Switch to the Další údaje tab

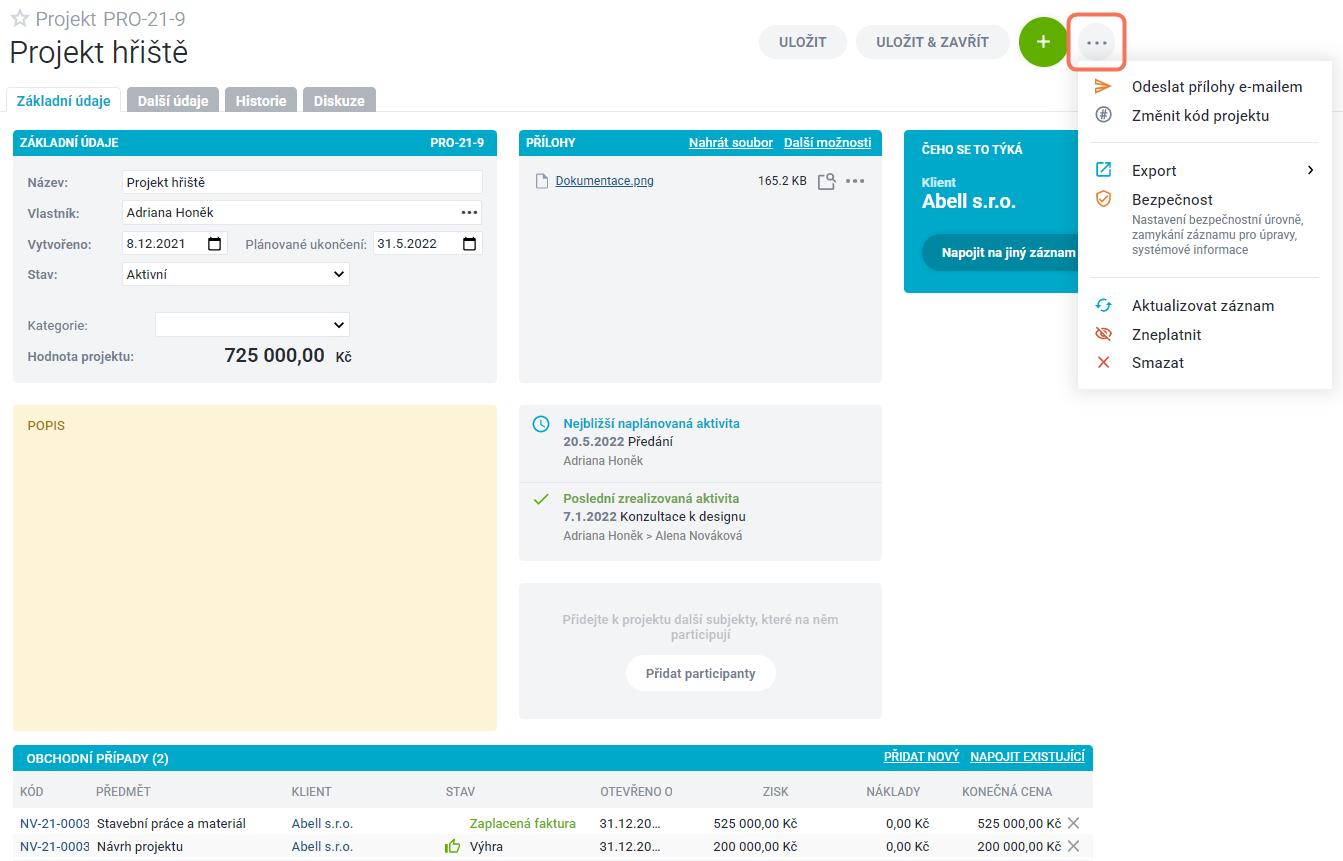coord(173,100)
